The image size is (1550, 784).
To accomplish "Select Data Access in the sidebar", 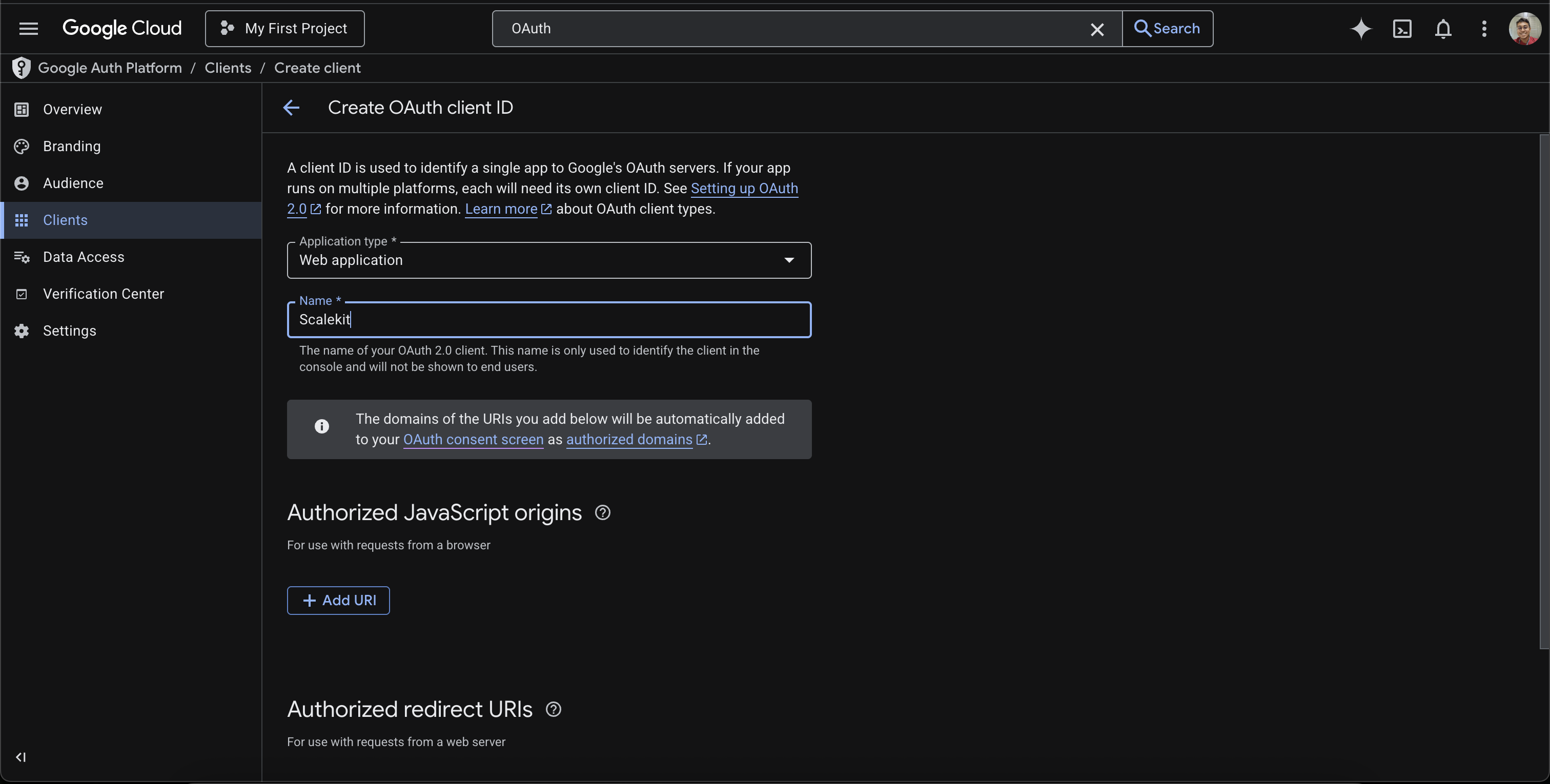I will pyautogui.click(x=84, y=256).
